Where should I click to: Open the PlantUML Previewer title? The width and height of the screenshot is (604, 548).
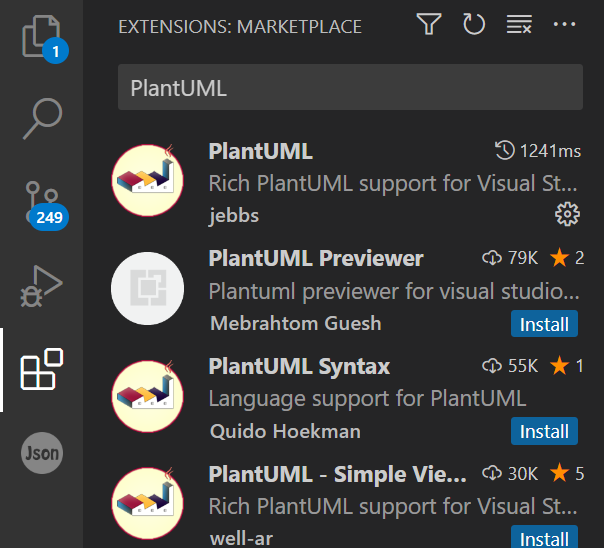pos(316,258)
